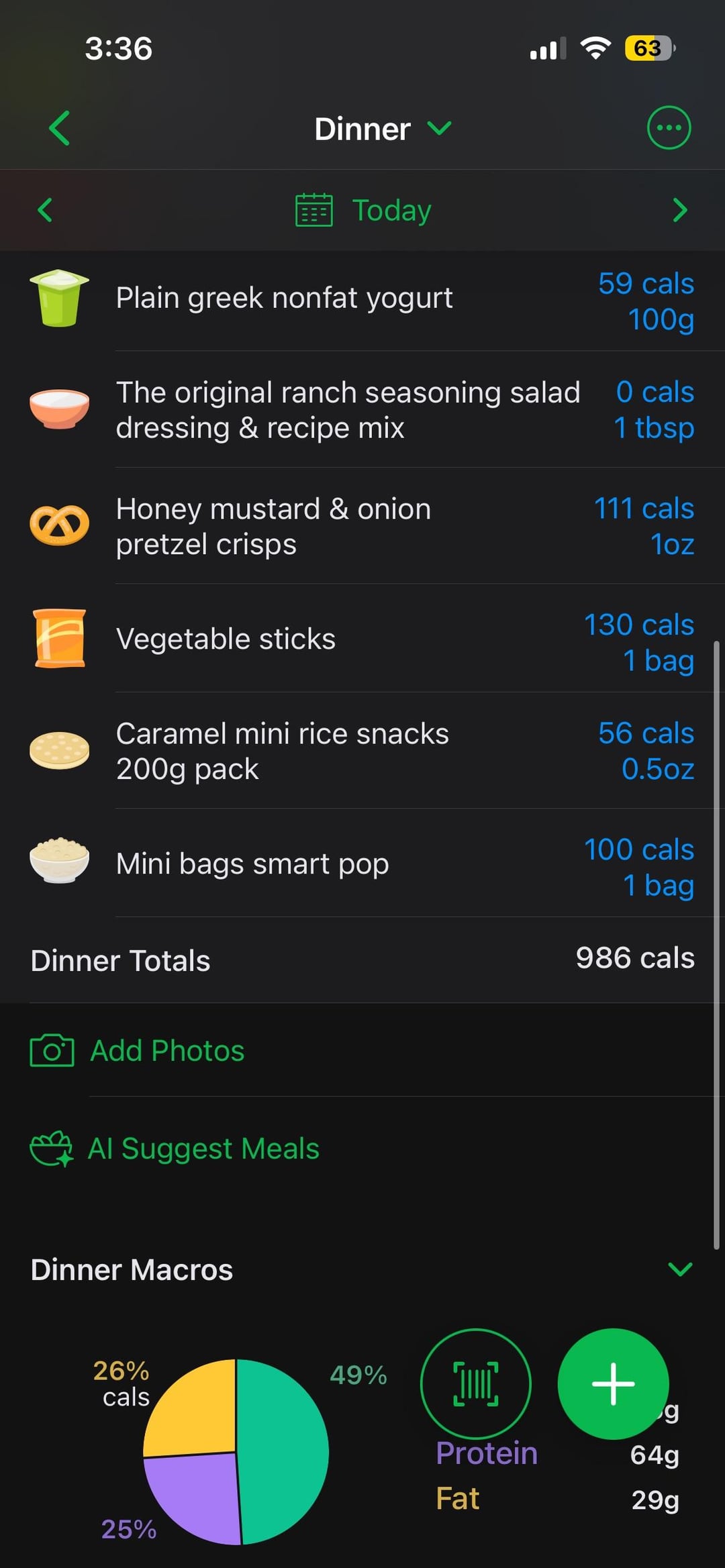Tap the yogurt cup food icon
725x1568 pixels.
(x=59, y=299)
